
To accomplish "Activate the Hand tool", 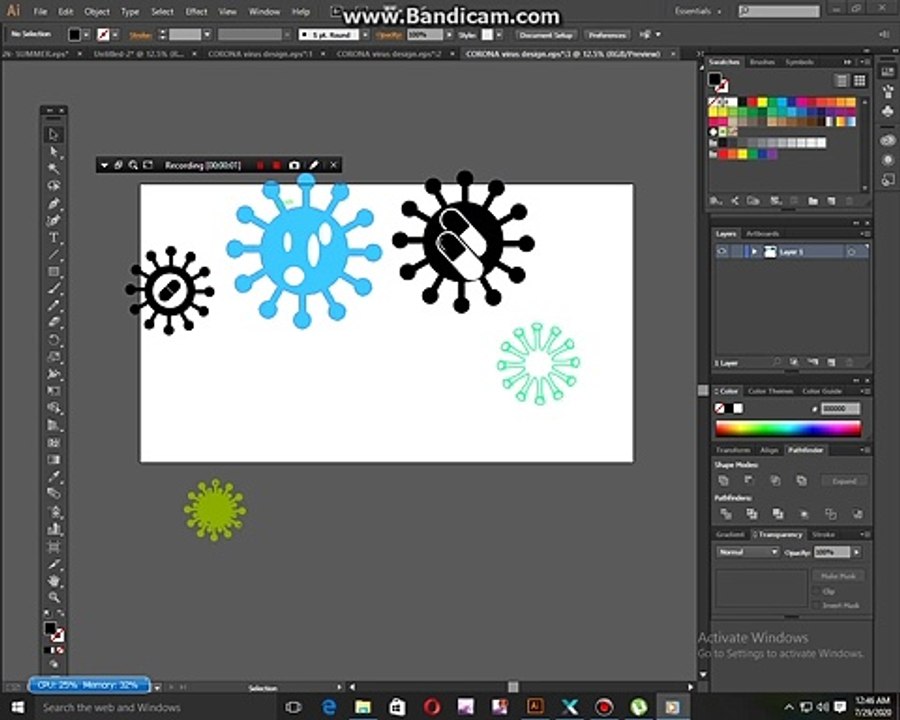I will 53,580.
